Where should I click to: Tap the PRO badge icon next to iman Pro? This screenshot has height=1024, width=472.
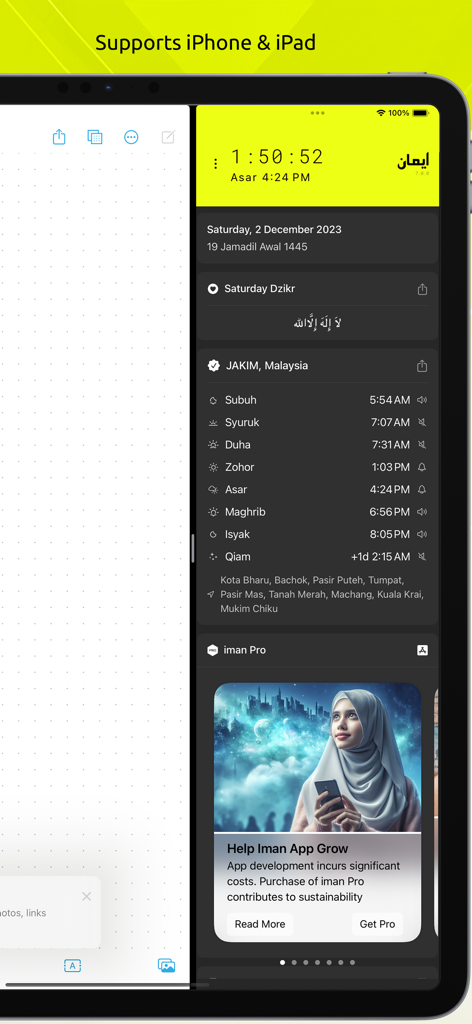coord(212,650)
